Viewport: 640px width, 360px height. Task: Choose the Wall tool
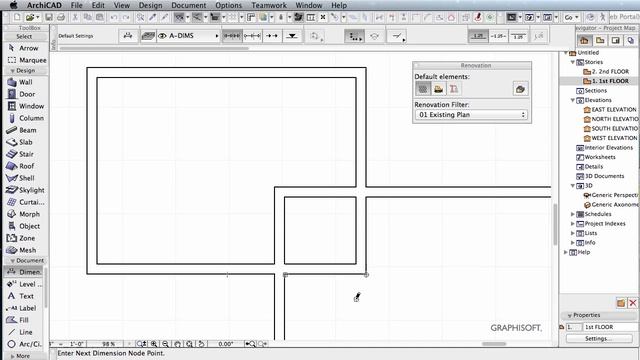20,82
